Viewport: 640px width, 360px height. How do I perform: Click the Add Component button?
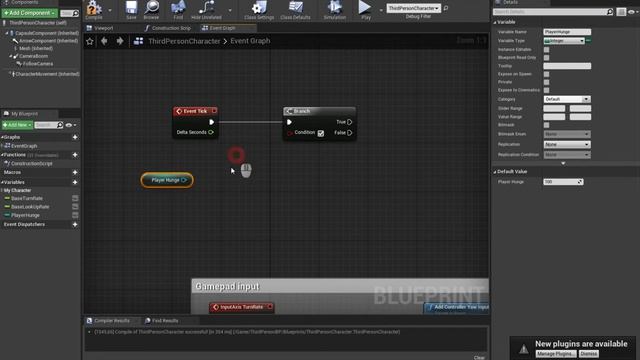(29, 13)
